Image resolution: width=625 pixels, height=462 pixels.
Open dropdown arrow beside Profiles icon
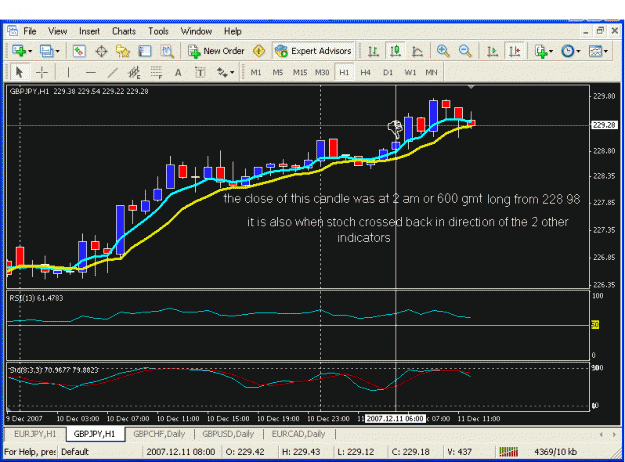pyautogui.click(x=57, y=51)
